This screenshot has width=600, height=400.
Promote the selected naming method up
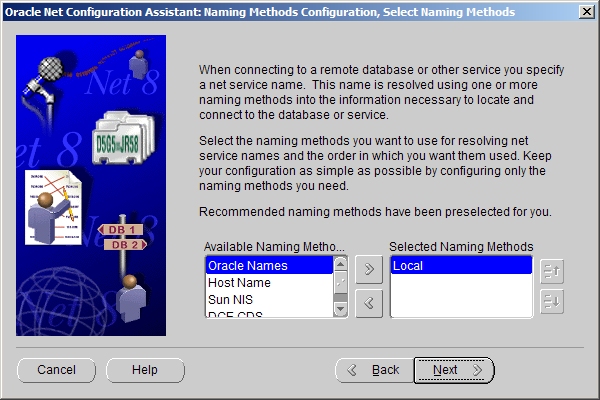coord(552,271)
